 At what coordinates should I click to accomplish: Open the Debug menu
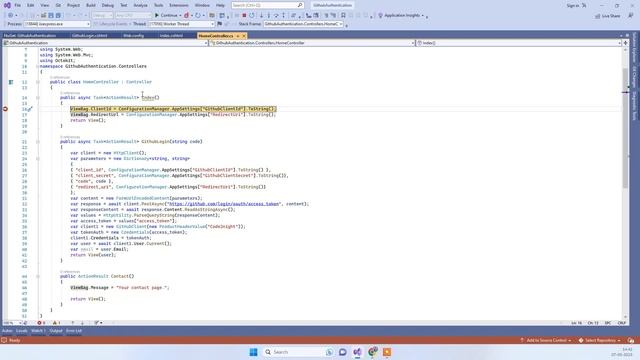click(108, 5)
